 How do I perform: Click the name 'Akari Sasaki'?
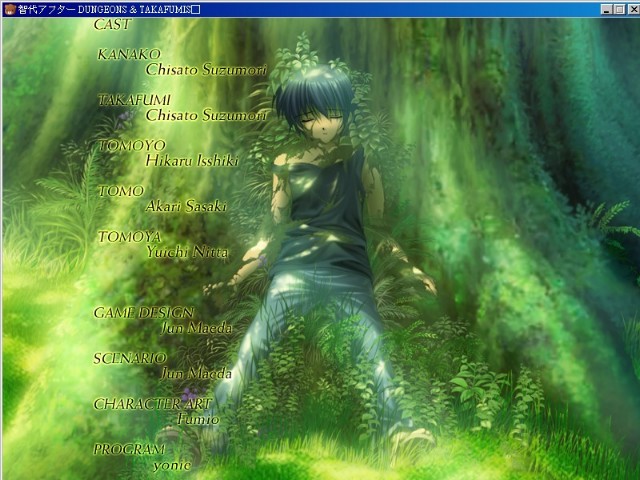click(x=186, y=207)
